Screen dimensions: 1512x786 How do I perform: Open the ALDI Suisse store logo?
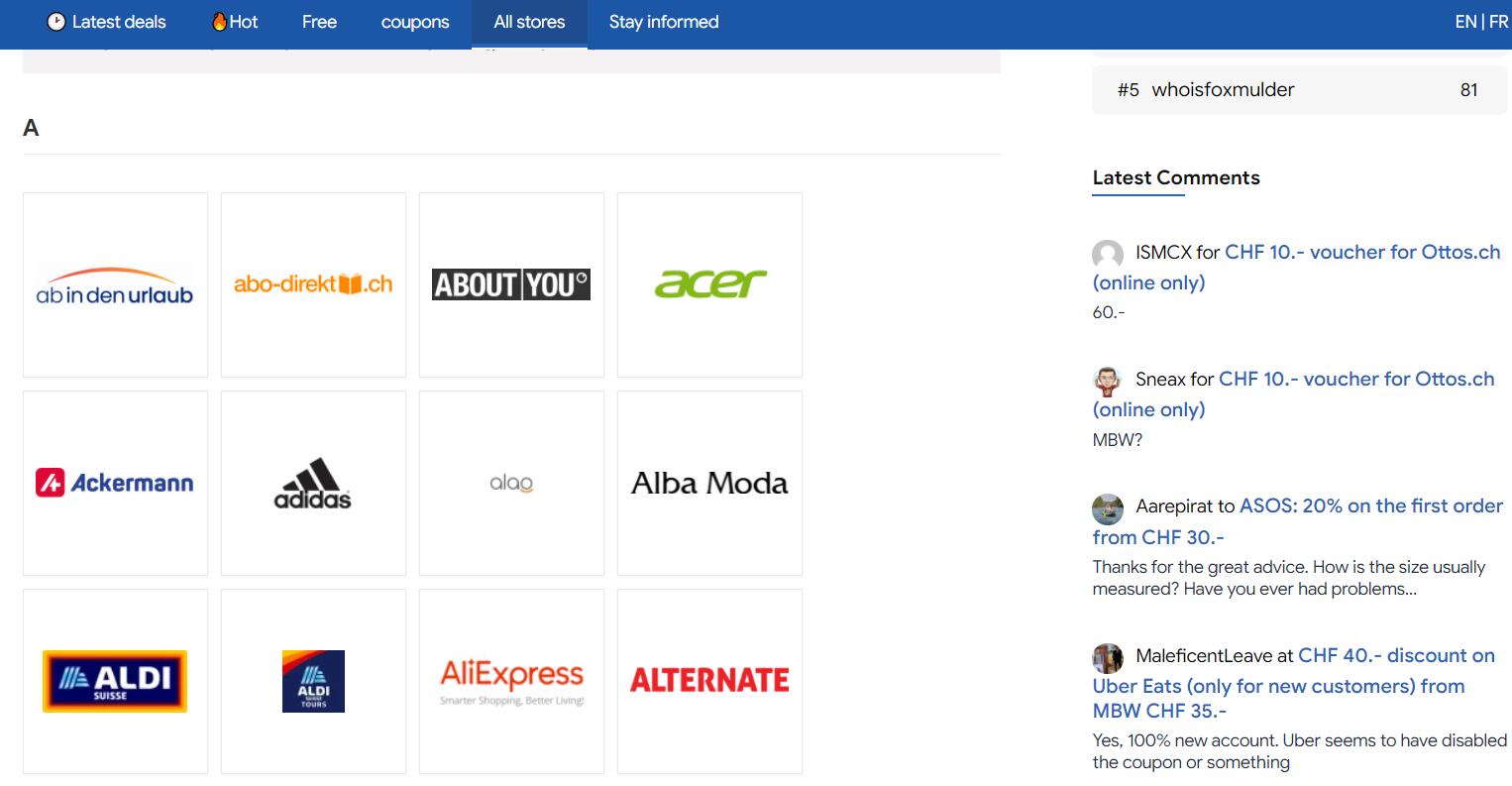click(115, 682)
